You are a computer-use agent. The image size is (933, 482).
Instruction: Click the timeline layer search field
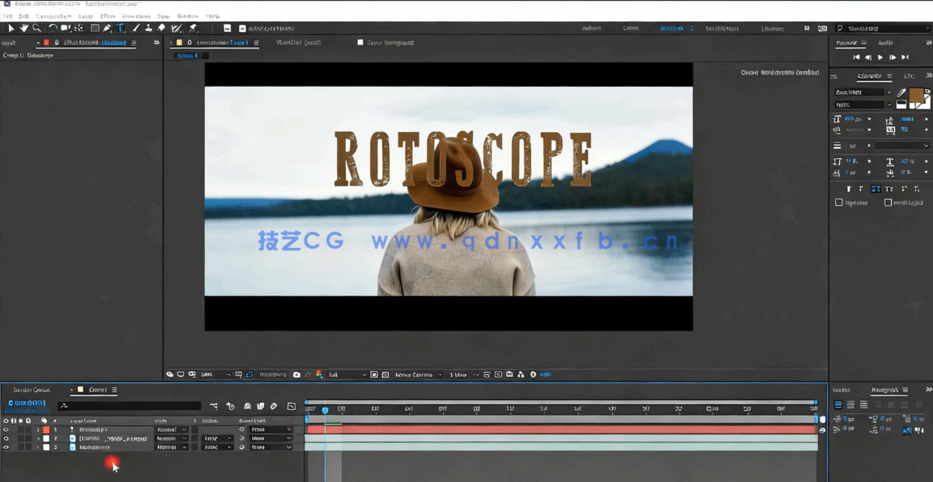[130, 406]
